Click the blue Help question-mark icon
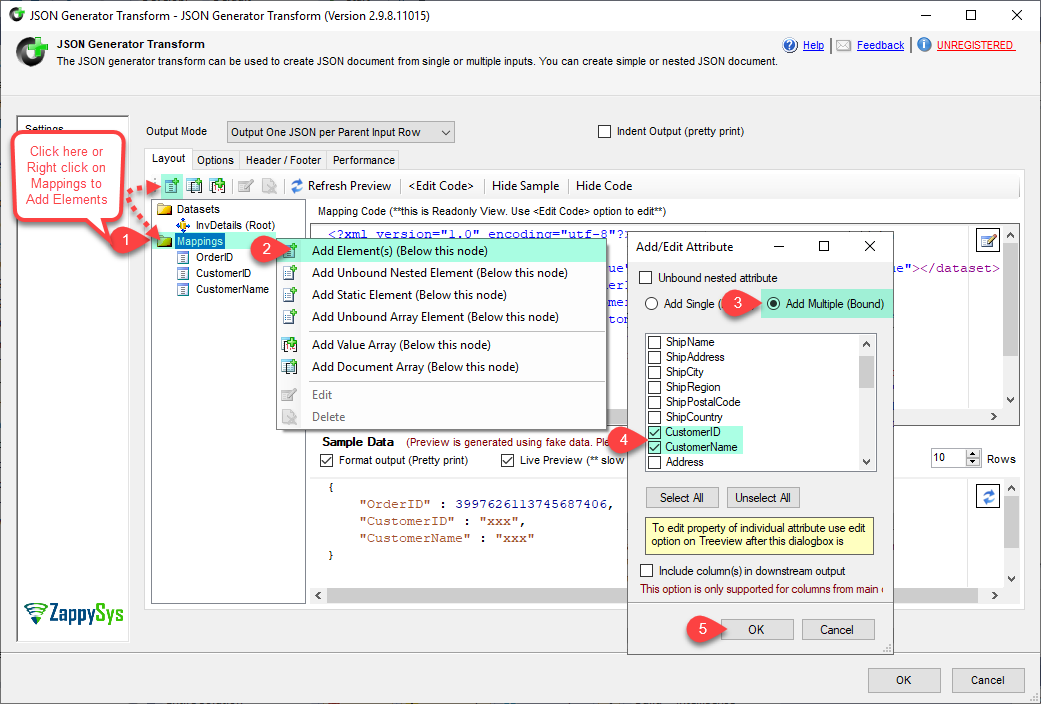 pyautogui.click(x=790, y=45)
